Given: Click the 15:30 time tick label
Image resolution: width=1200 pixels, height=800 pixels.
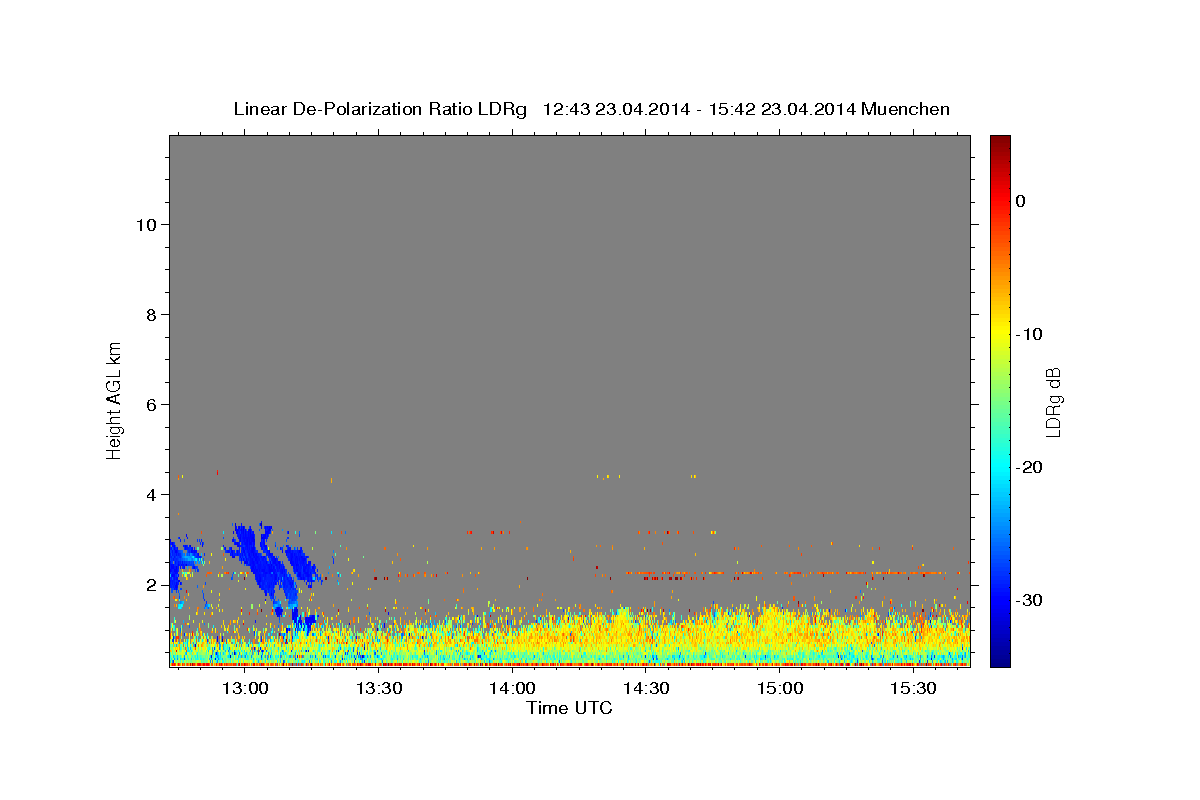Looking at the screenshot, I should [914, 688].
